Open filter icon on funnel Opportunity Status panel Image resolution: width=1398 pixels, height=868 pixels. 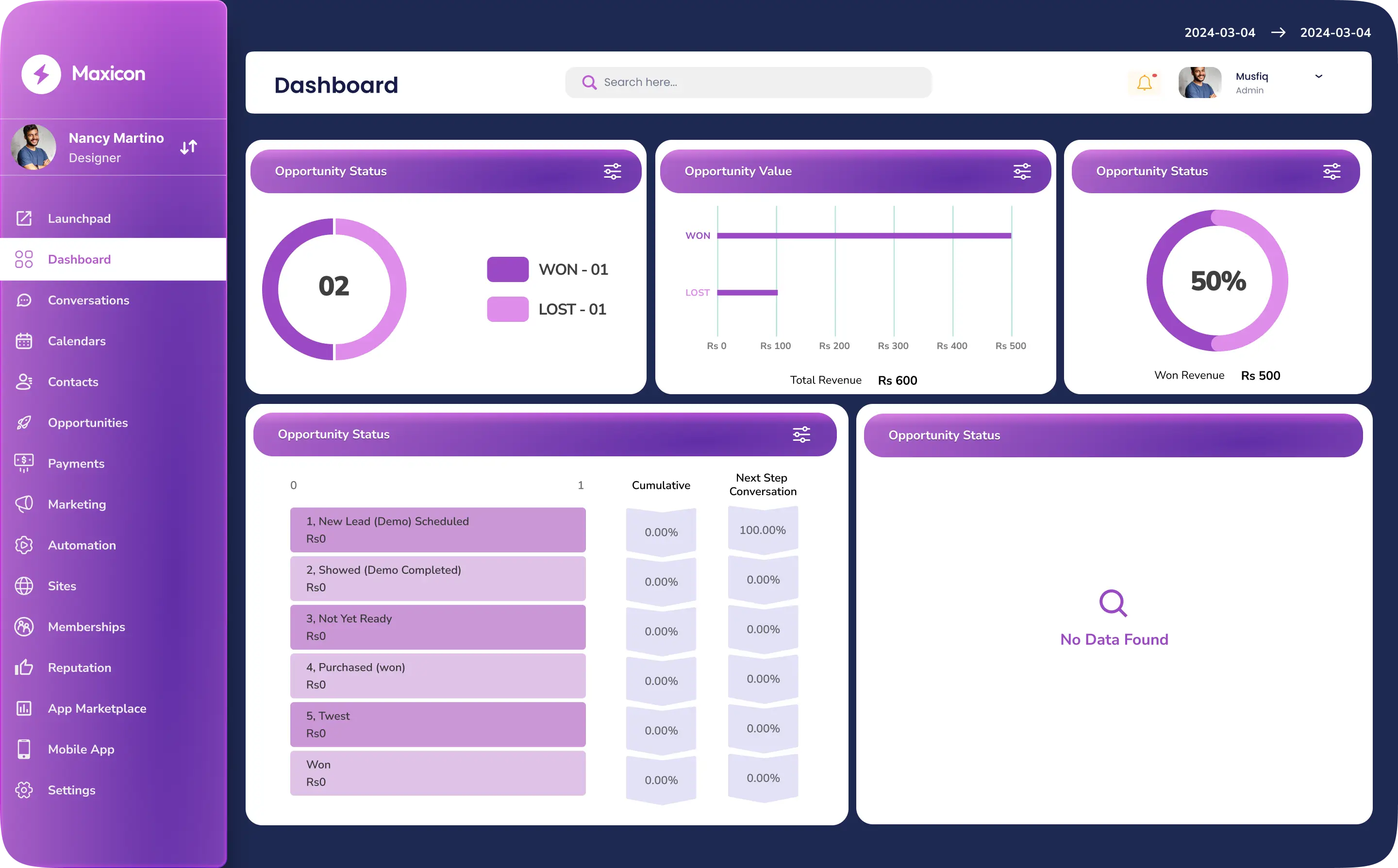tap(801, 434)
